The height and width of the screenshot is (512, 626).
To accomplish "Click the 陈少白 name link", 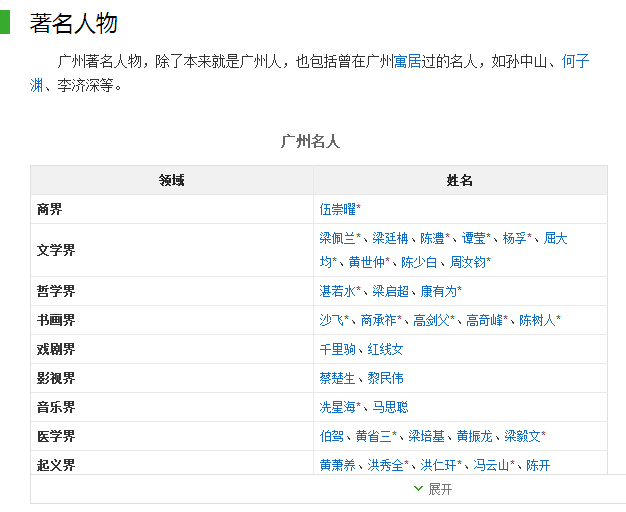I will (419, 262).
